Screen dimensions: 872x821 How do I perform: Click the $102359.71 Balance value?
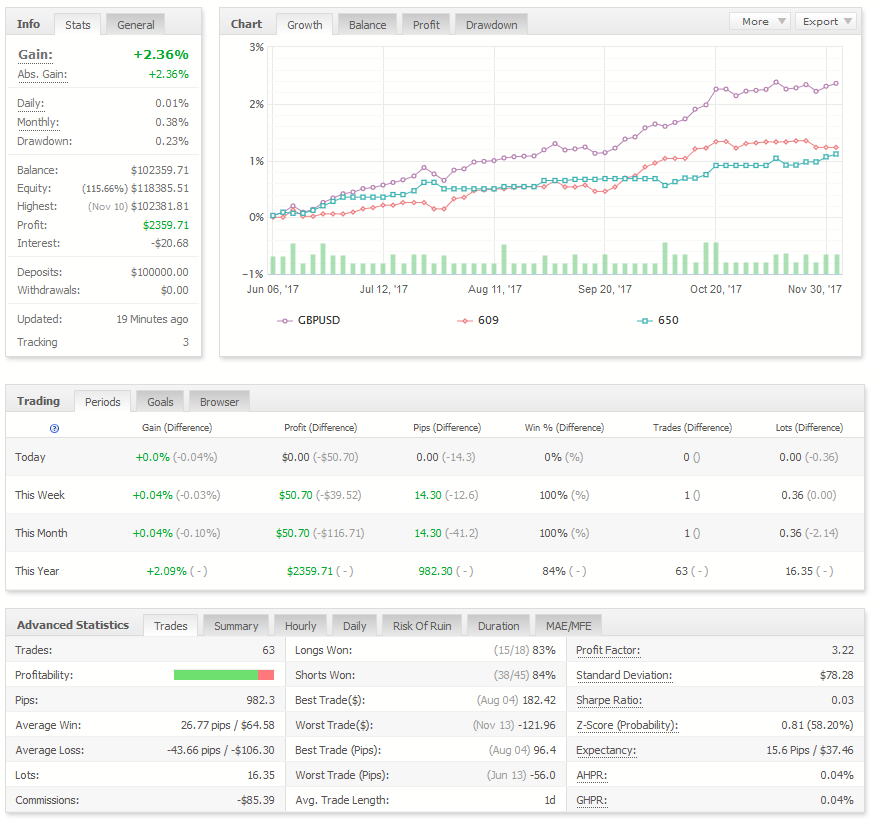coord(160,170)
